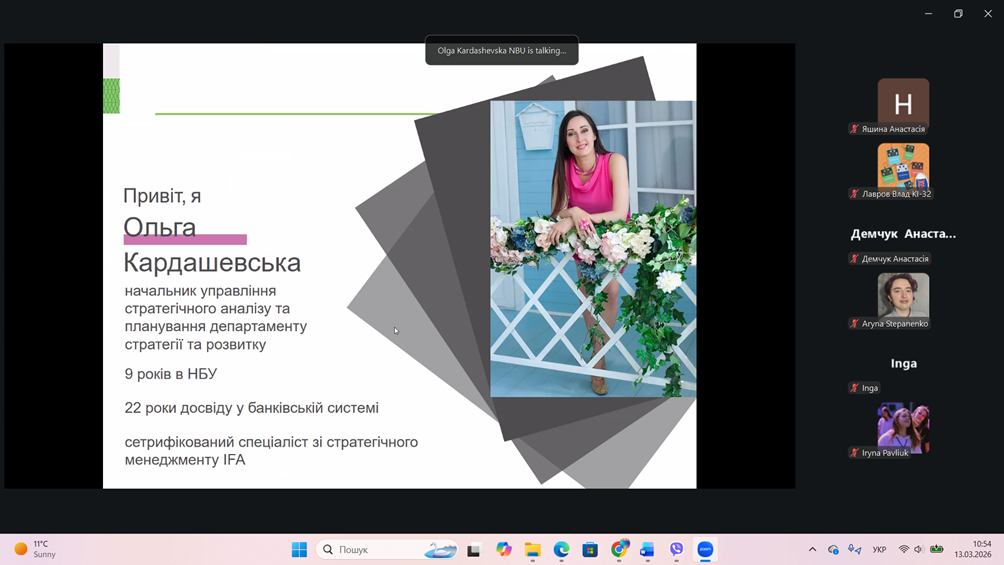Viewport: 1004px width, 565px height.
Task: Open File Explorer from the taskbar
Action: 533,549
